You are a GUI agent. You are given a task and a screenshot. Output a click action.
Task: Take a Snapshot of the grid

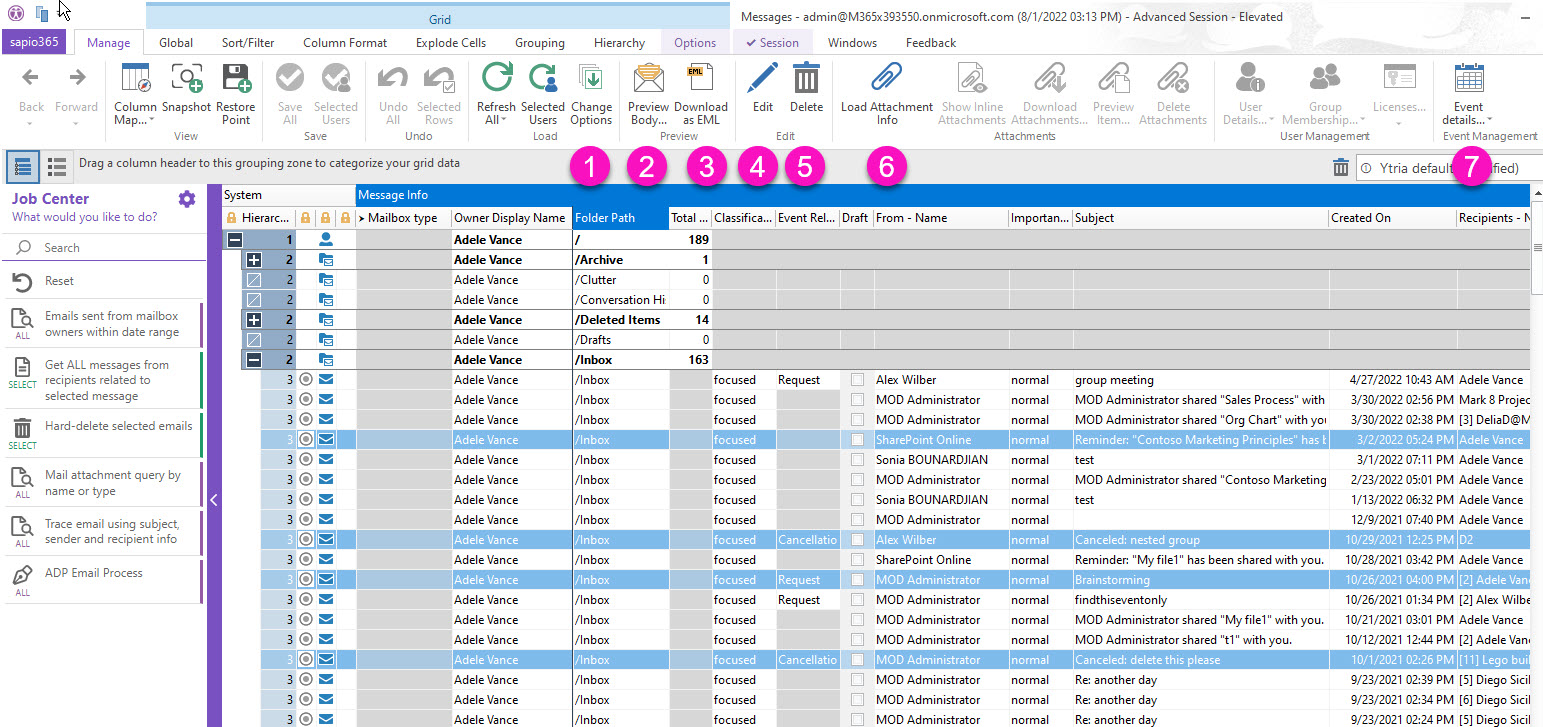[186, 92]
